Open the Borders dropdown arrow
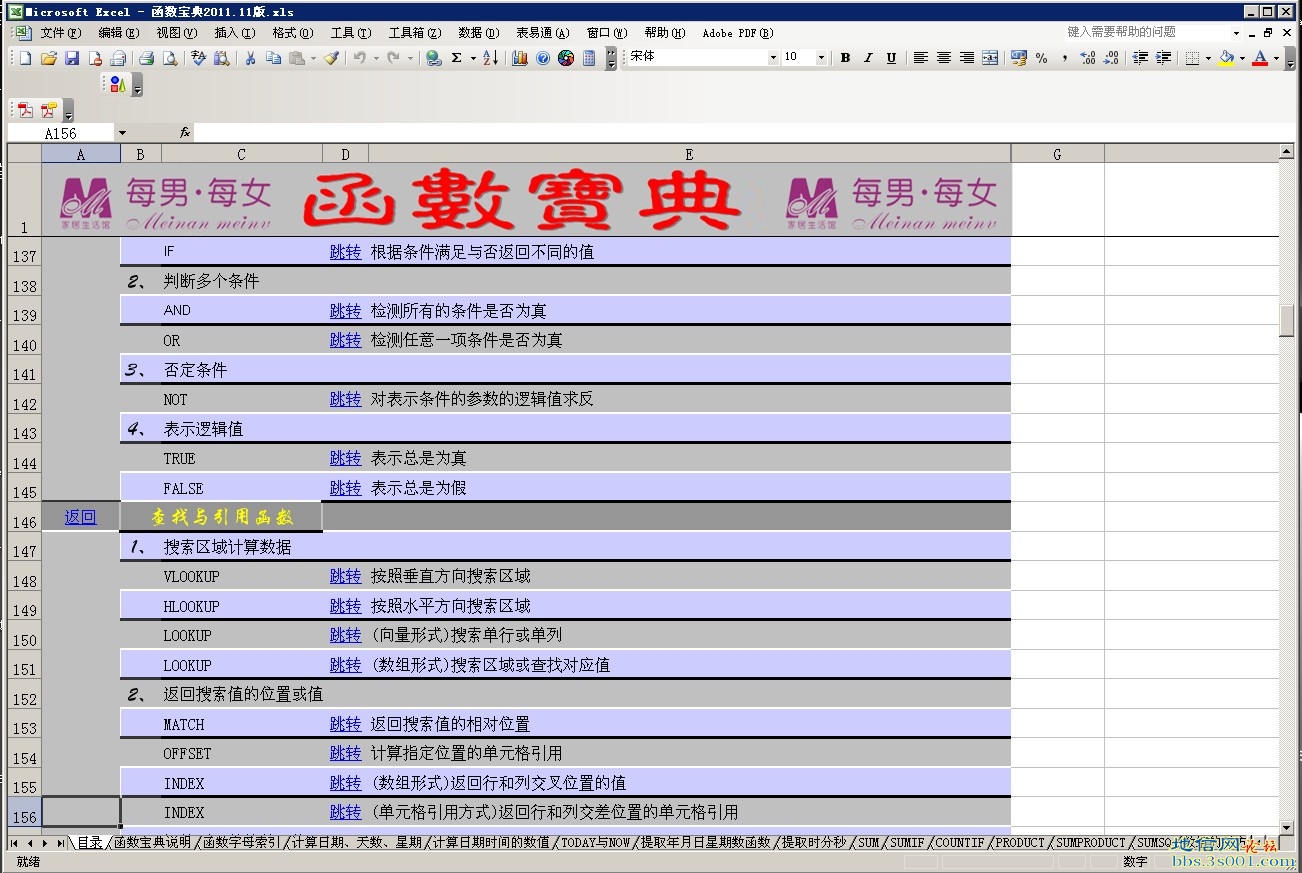Viewport: 1302px width, 873px height. pyautogui.click(x=1208, y=58)
